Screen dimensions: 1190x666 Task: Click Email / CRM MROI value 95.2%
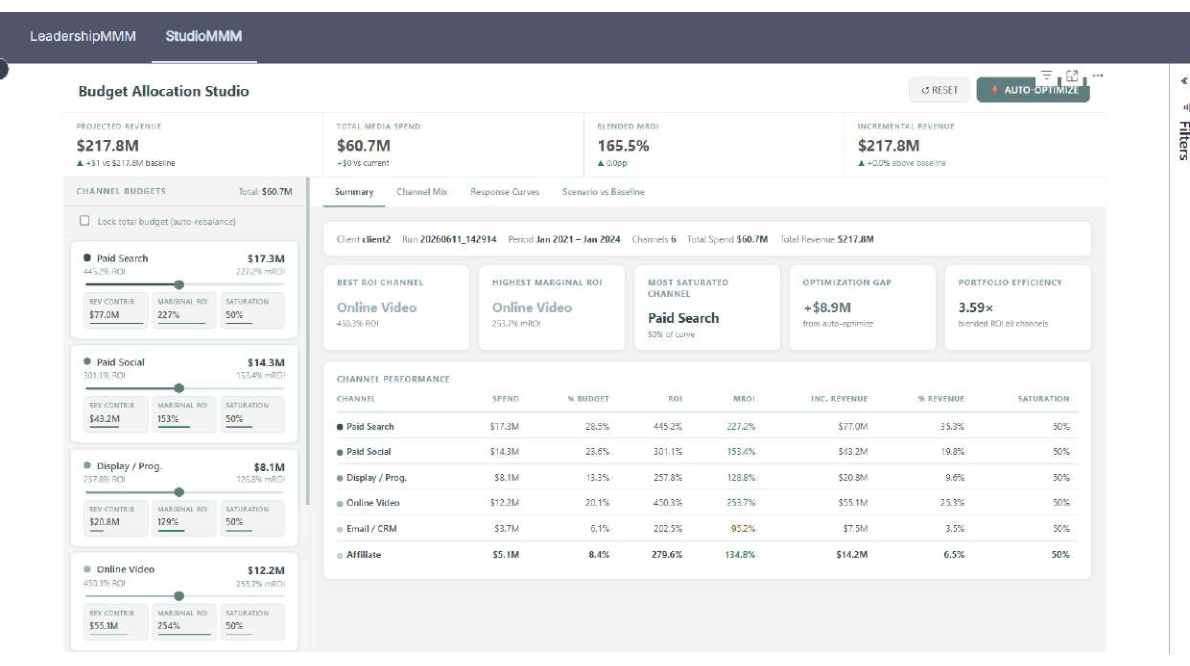[x=743, y=529]
